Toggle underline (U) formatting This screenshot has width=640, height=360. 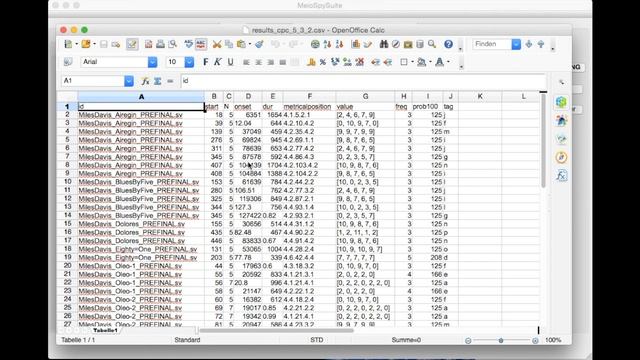pos(230,62)
